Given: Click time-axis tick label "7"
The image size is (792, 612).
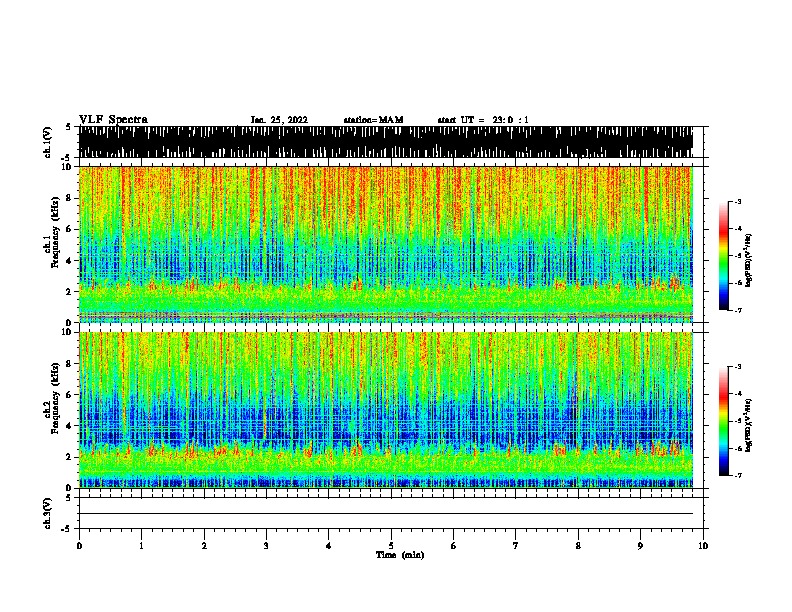Looking at the screenshot, I should [x=516, y=546].
